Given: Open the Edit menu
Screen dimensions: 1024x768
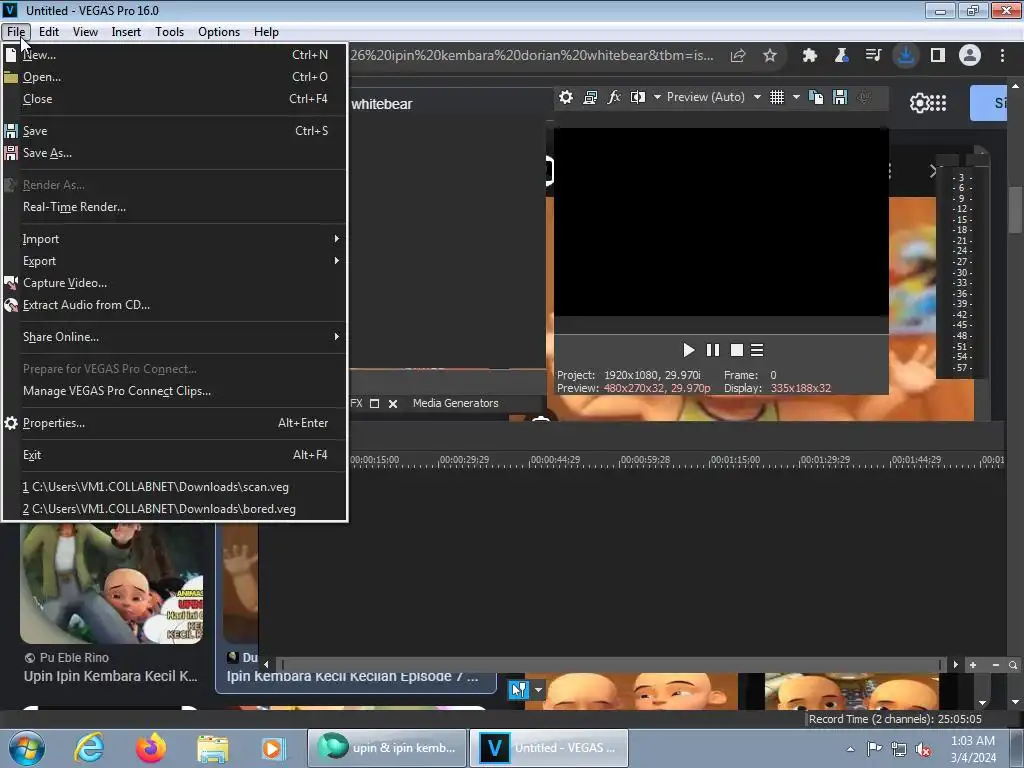Looking at the screenshot, I should coord(49,31).
